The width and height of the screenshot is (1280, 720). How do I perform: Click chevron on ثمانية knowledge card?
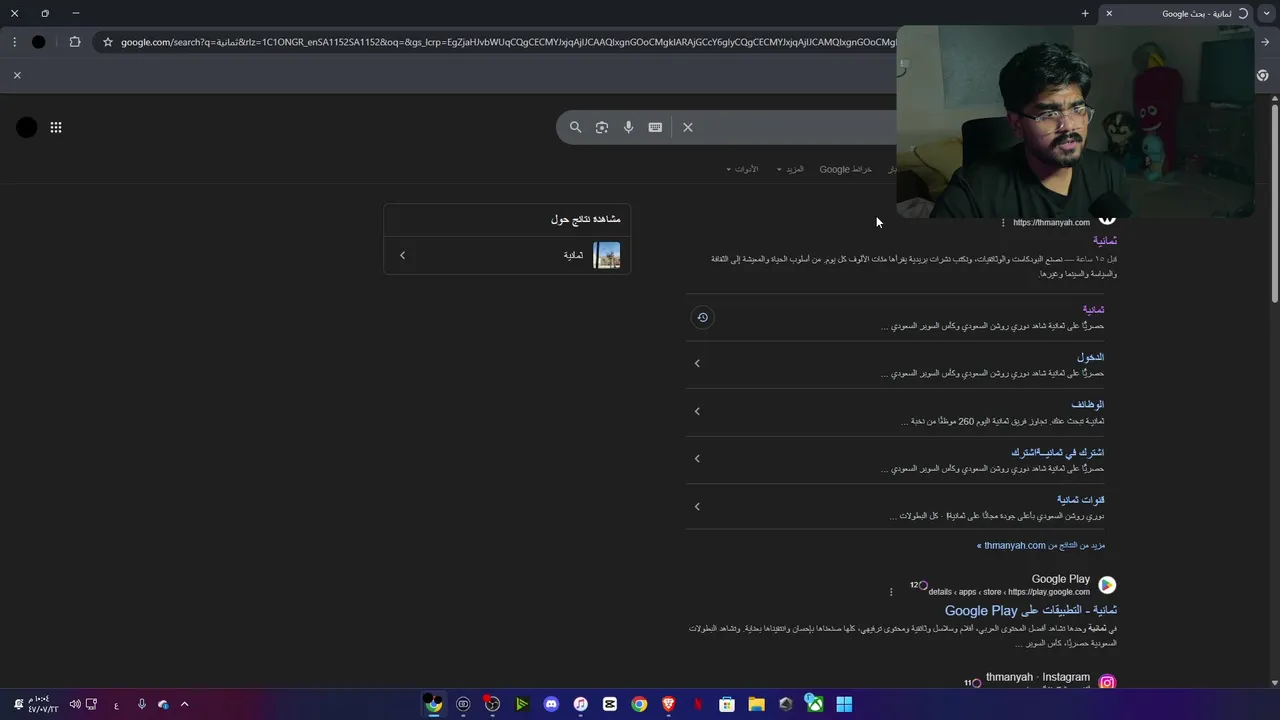tap(403, 255)
